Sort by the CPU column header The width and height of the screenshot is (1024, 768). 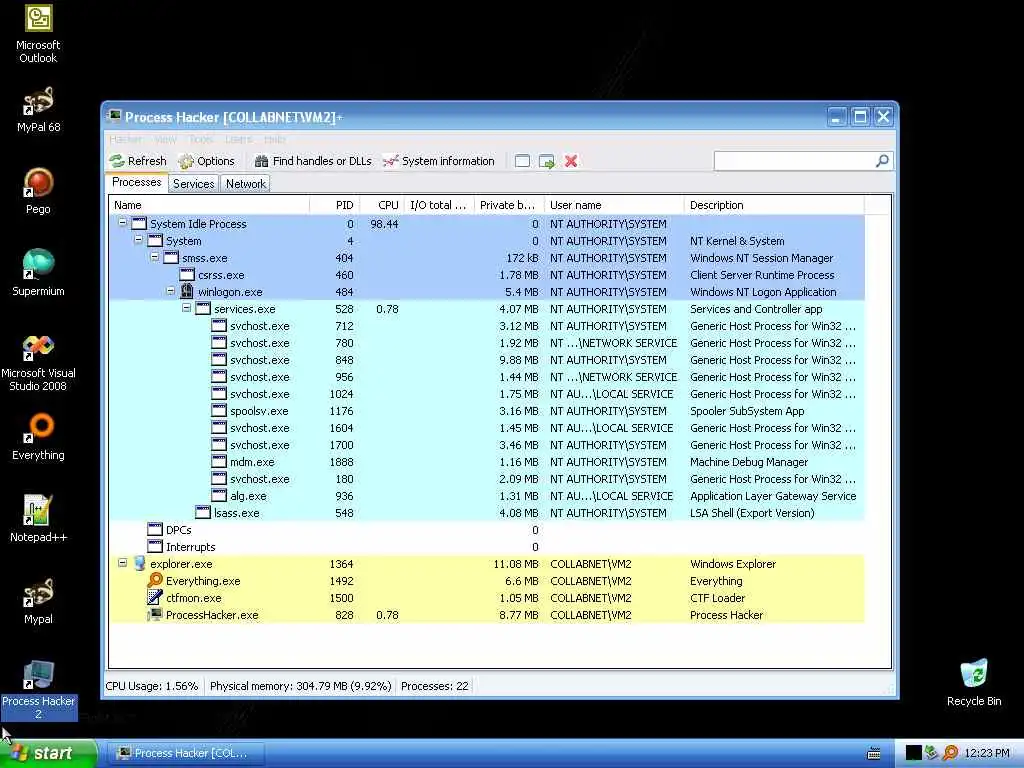click(381, 205)
